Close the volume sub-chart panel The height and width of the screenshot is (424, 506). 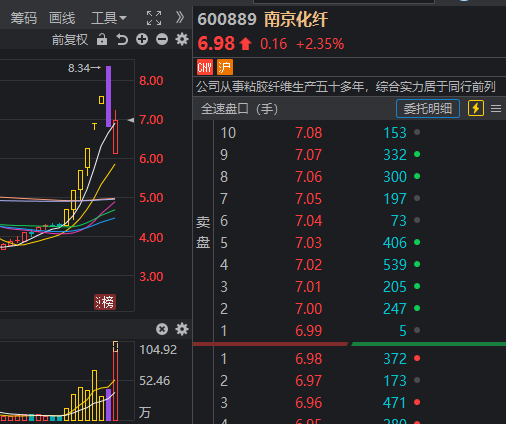coord(162,329)
